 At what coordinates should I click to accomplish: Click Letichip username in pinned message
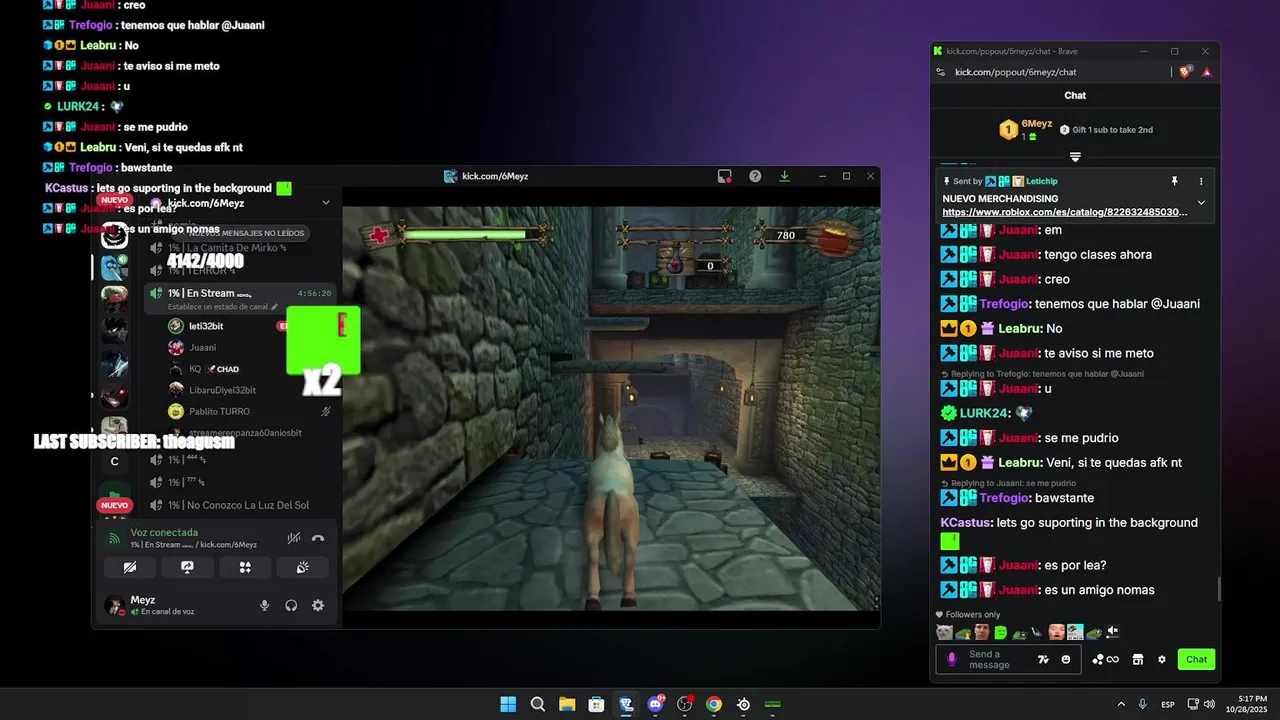[x=1041, y=181]
